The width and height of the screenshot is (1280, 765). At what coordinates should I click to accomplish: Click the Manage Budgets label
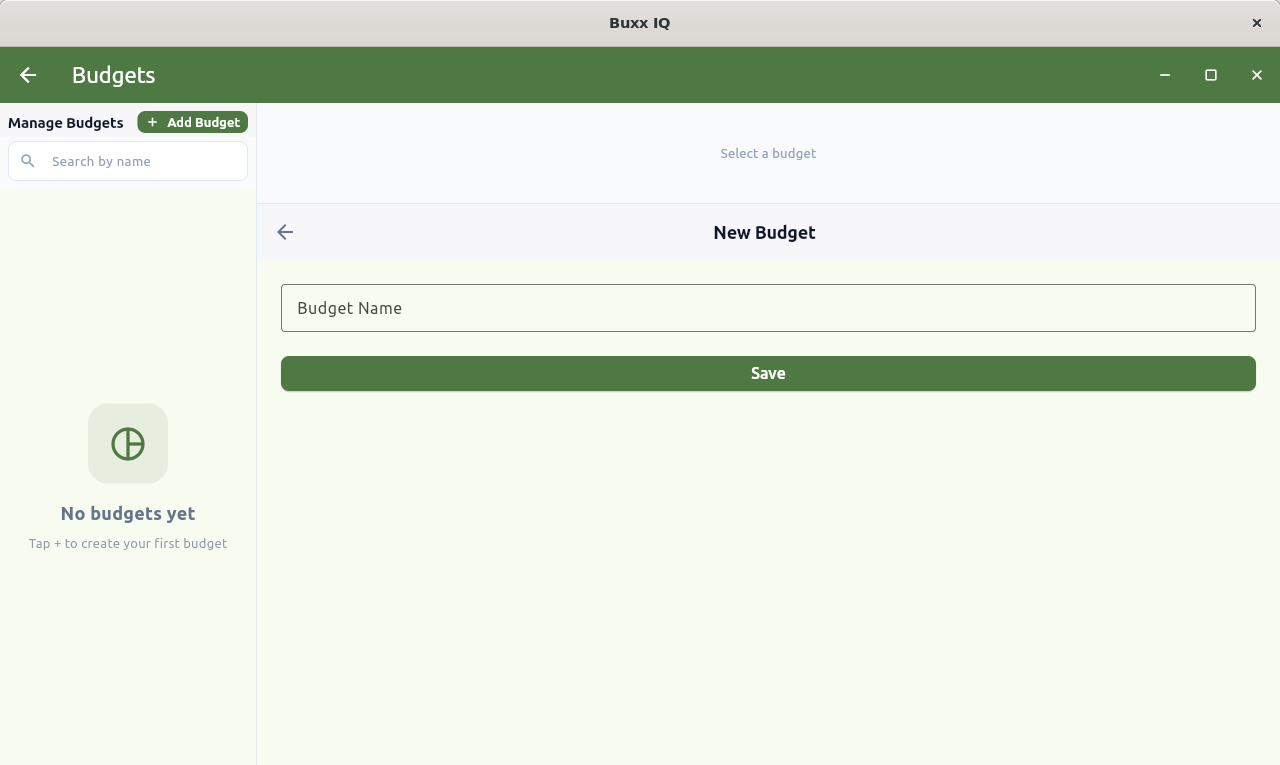[66, 123]
